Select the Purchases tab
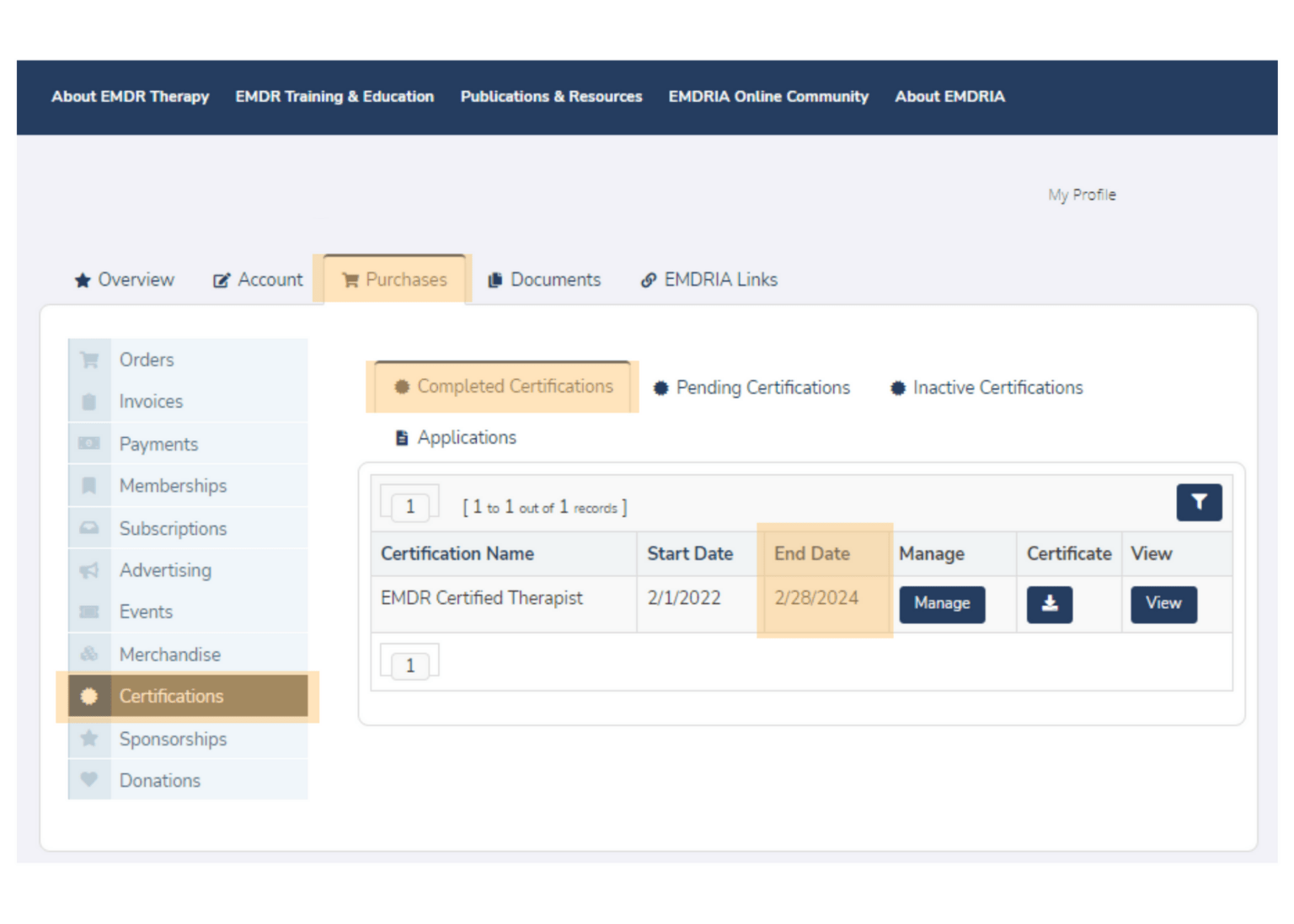 pos(394,280)
